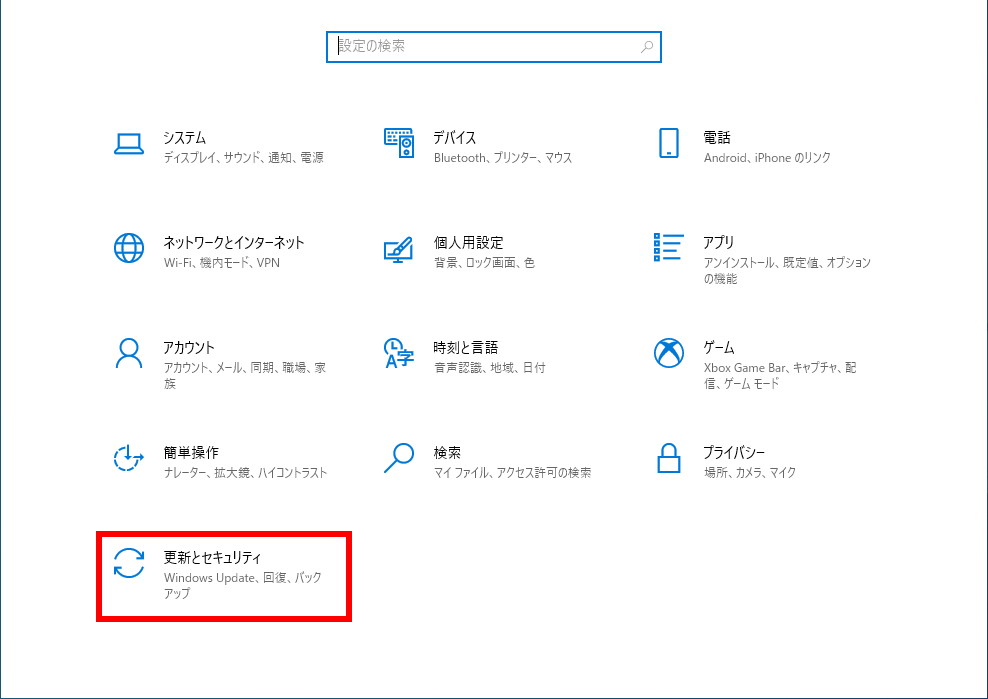Click the text Windows Update、回復、バックアップ
This screenshot has height=699, width=988.
point(243,586)
